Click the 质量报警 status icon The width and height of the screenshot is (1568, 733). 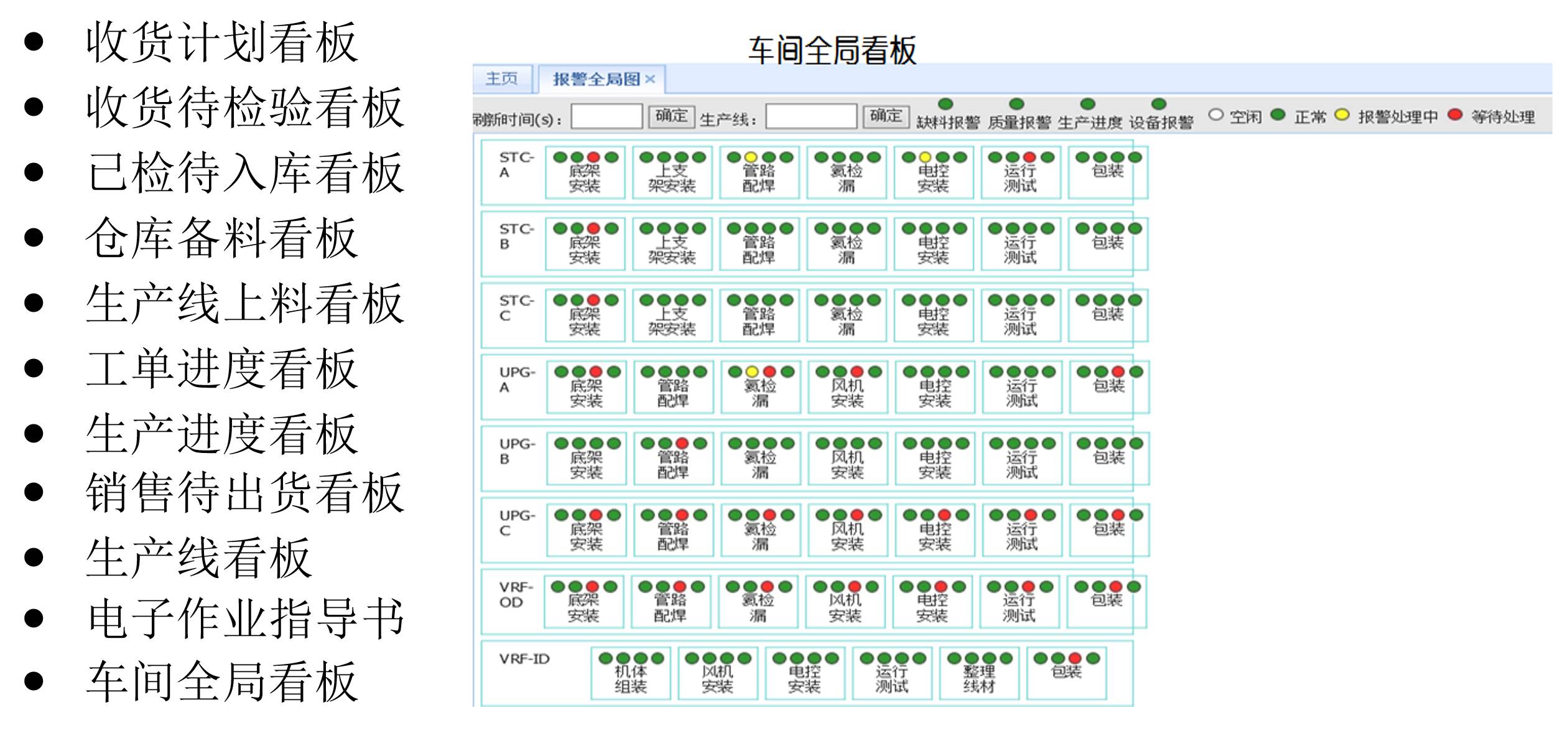[x=1017, y=104]
